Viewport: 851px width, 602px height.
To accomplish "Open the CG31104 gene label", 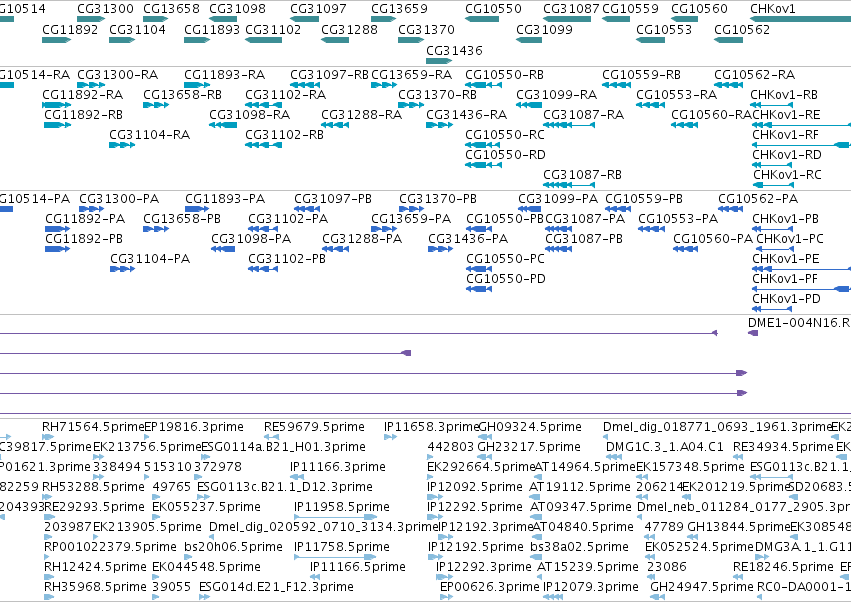I will 137,29.
